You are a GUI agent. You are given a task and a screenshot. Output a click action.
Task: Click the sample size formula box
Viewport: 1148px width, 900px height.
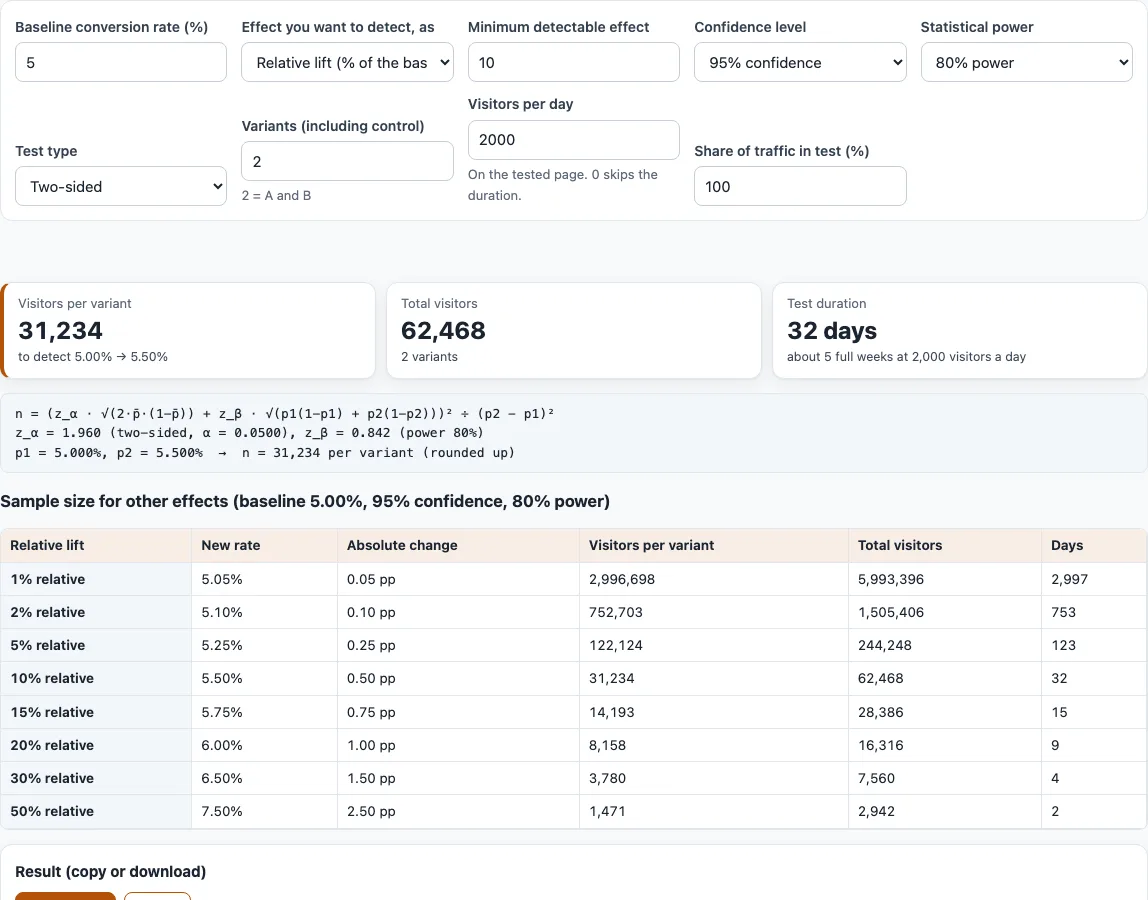[573, 433]
